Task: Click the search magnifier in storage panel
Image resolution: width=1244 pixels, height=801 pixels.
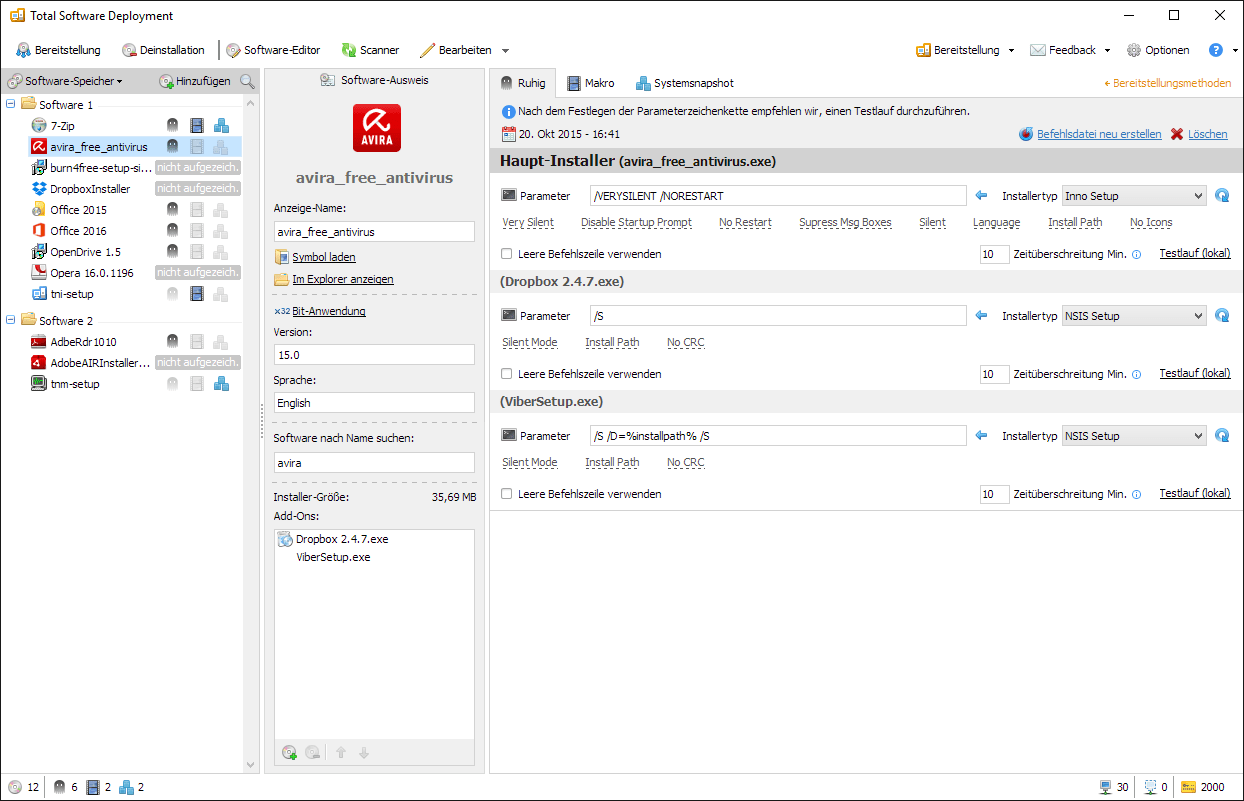Action: click(x=247, y=81)
